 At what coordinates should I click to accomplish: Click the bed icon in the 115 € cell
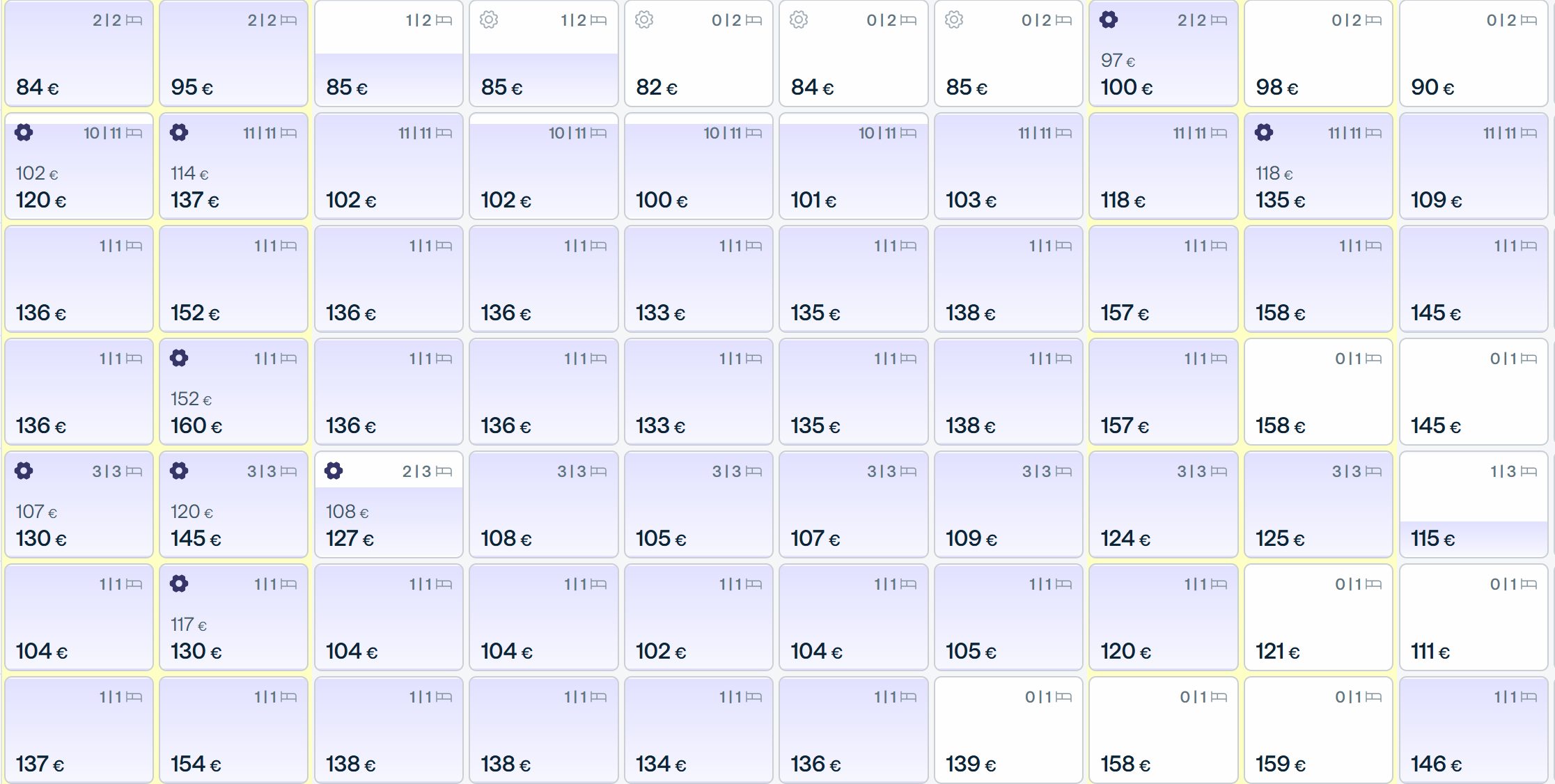click(x=1529, y=472)
